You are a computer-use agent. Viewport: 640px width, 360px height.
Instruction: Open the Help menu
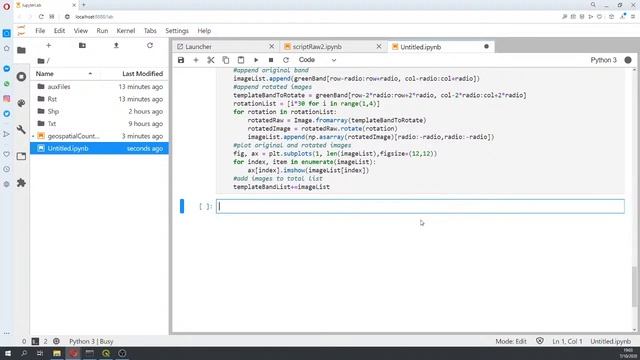tap(204, 31)
